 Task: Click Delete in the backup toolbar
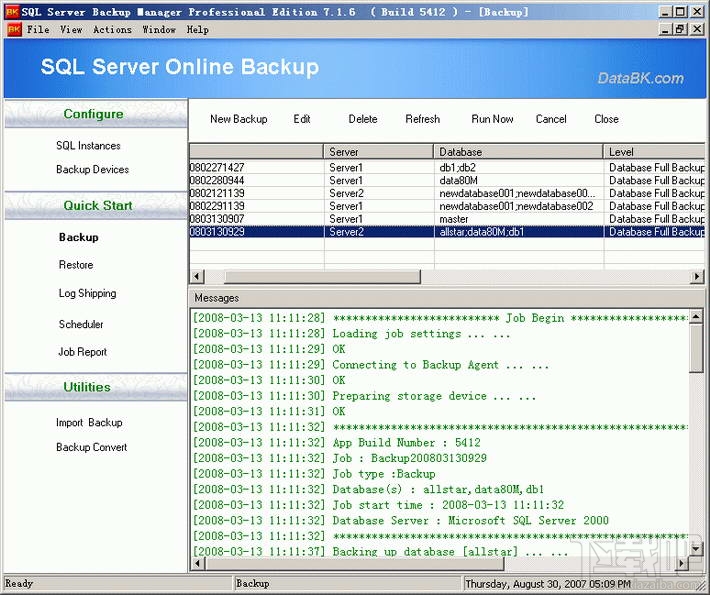363,119
